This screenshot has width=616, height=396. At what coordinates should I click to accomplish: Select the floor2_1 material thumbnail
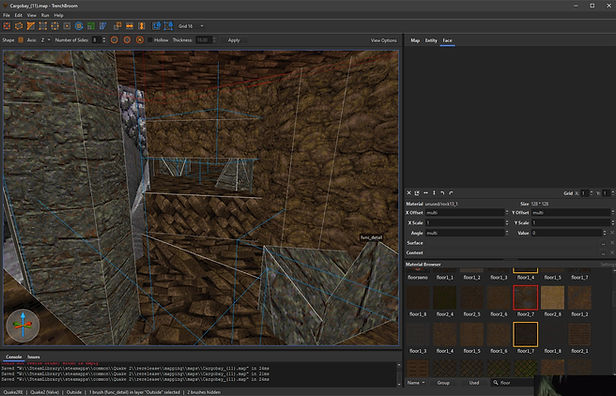pos(579,334)
